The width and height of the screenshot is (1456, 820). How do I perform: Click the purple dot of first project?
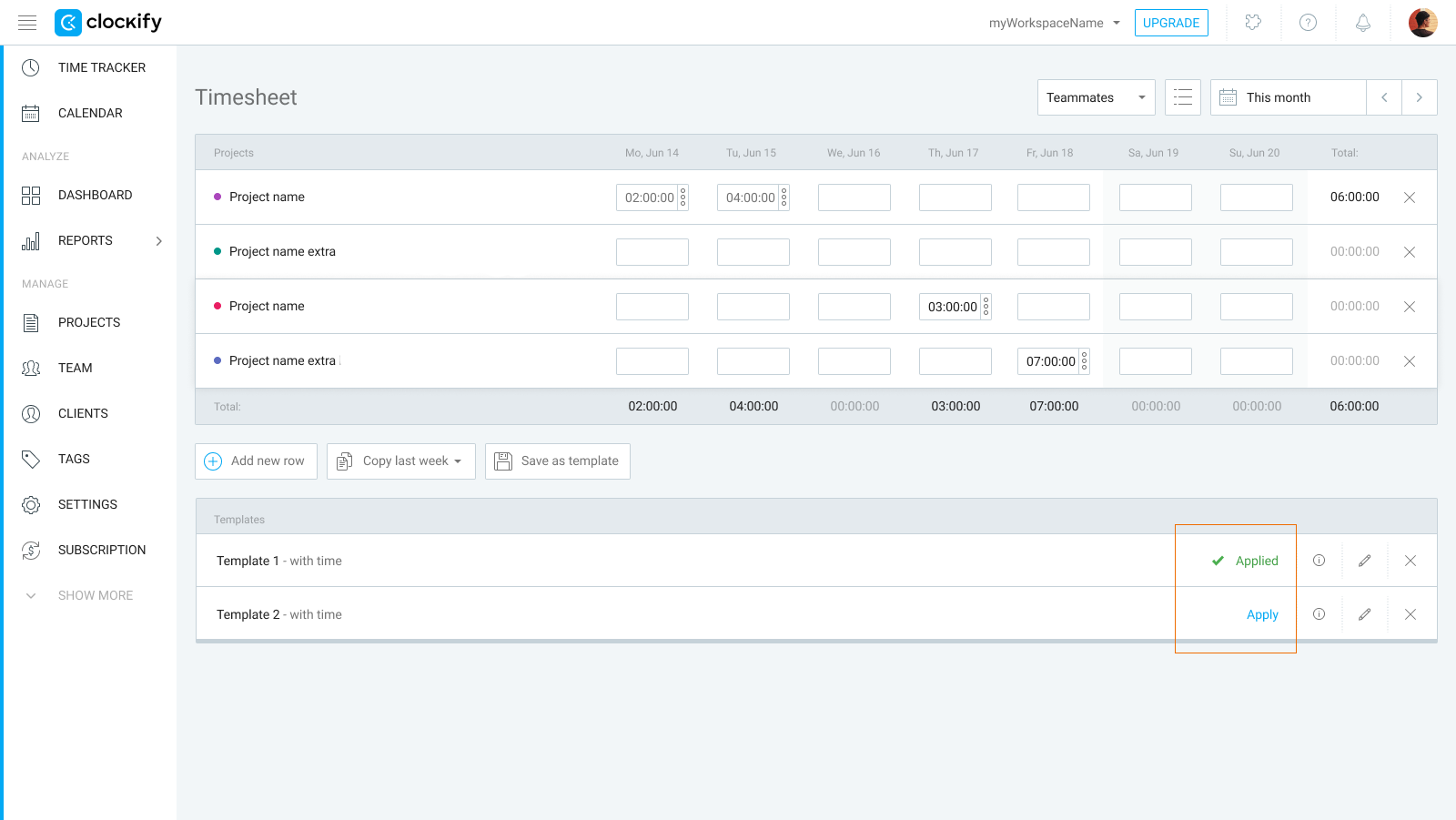(x=217, y=197)
